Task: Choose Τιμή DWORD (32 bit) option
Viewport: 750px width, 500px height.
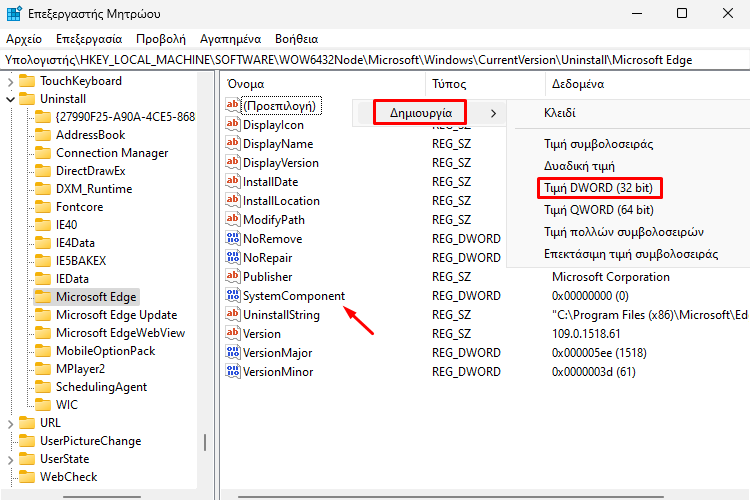Action: [598, 188]
